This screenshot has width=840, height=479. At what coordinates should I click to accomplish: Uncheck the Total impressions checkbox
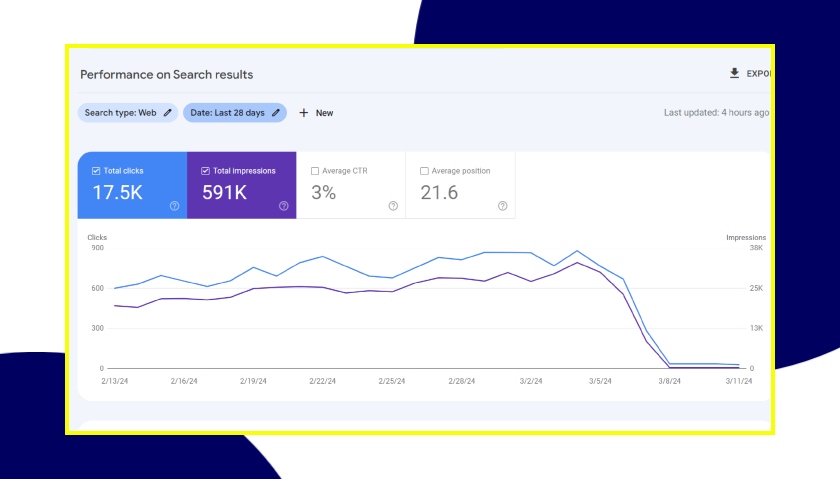(x=205, y=171)
